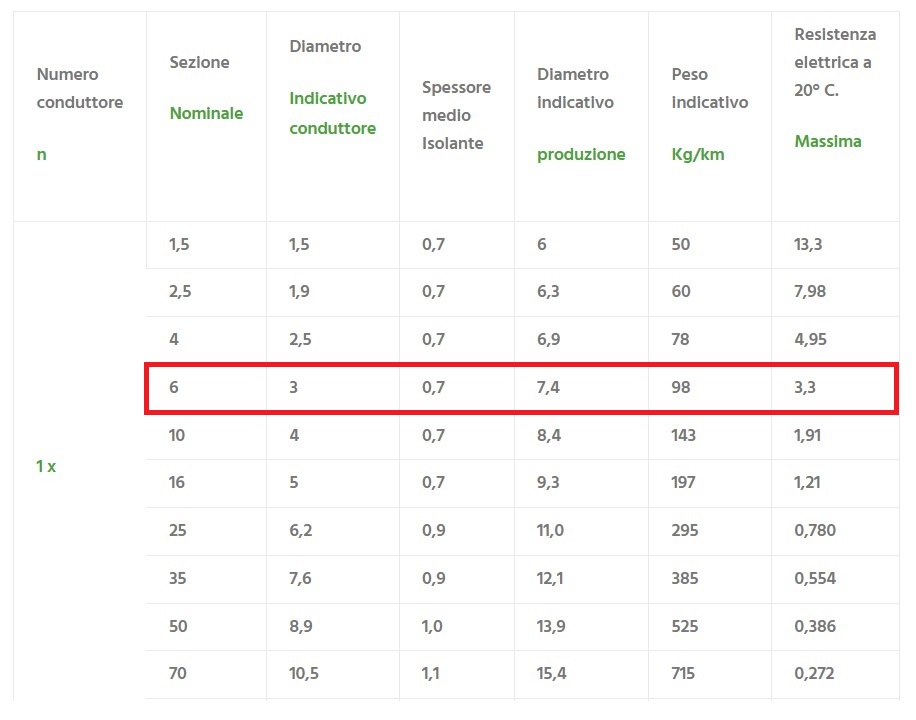Click the 'Resistenza elettrica a 20° C.' header

click(834, 88)
